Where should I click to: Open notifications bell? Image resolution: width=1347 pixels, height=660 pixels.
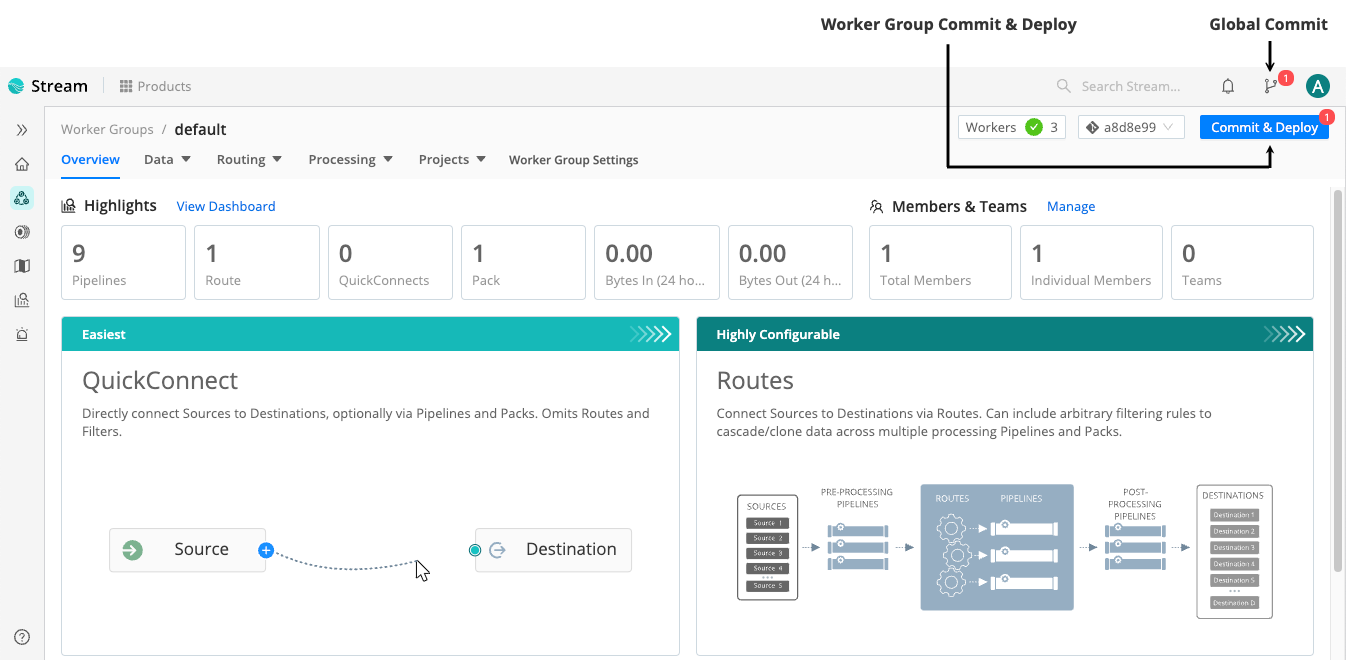pos(1228,86)
